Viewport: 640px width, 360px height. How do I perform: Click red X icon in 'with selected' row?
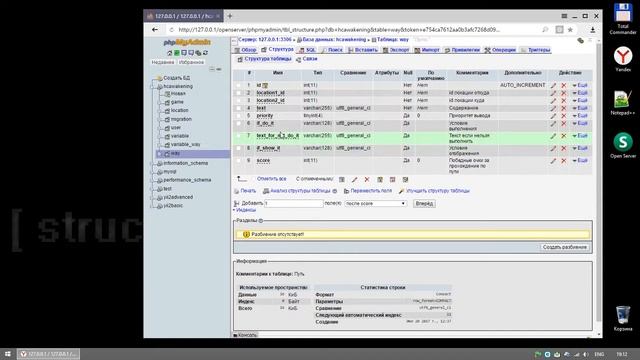367,180
